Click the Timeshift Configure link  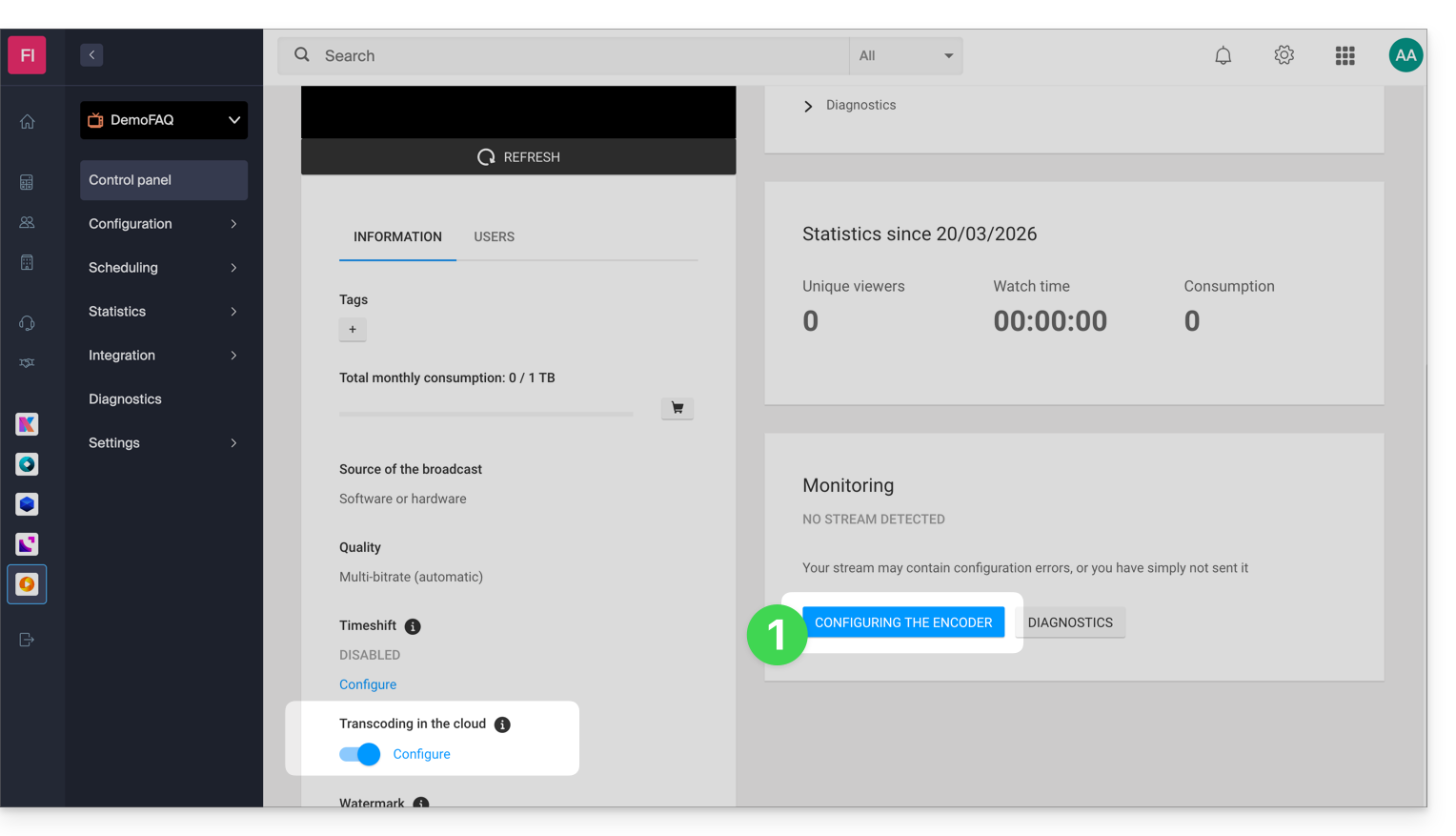tap(367, 684)
